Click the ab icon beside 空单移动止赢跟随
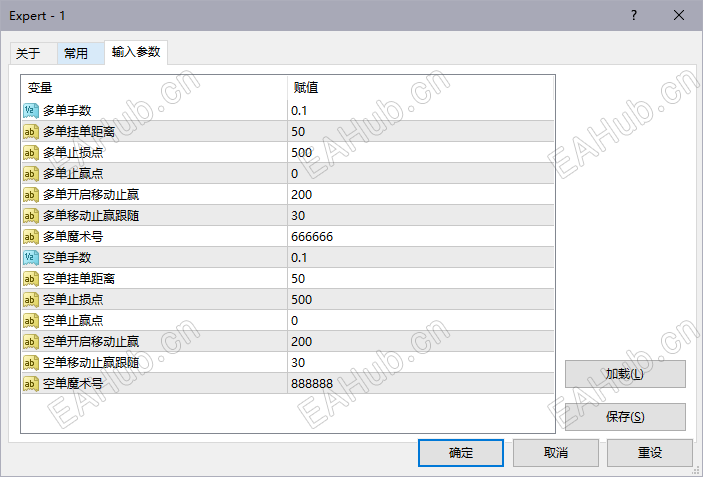 [x=31, y=363]
